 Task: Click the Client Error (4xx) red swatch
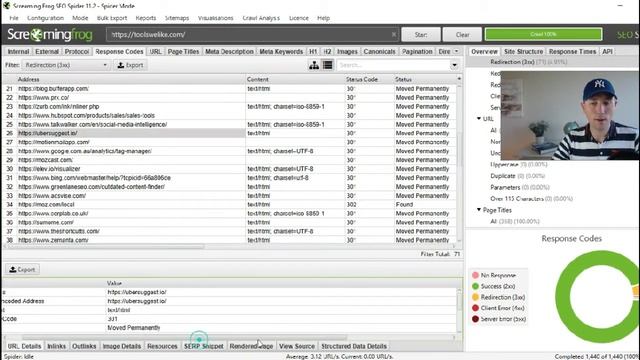pos(475,308)
